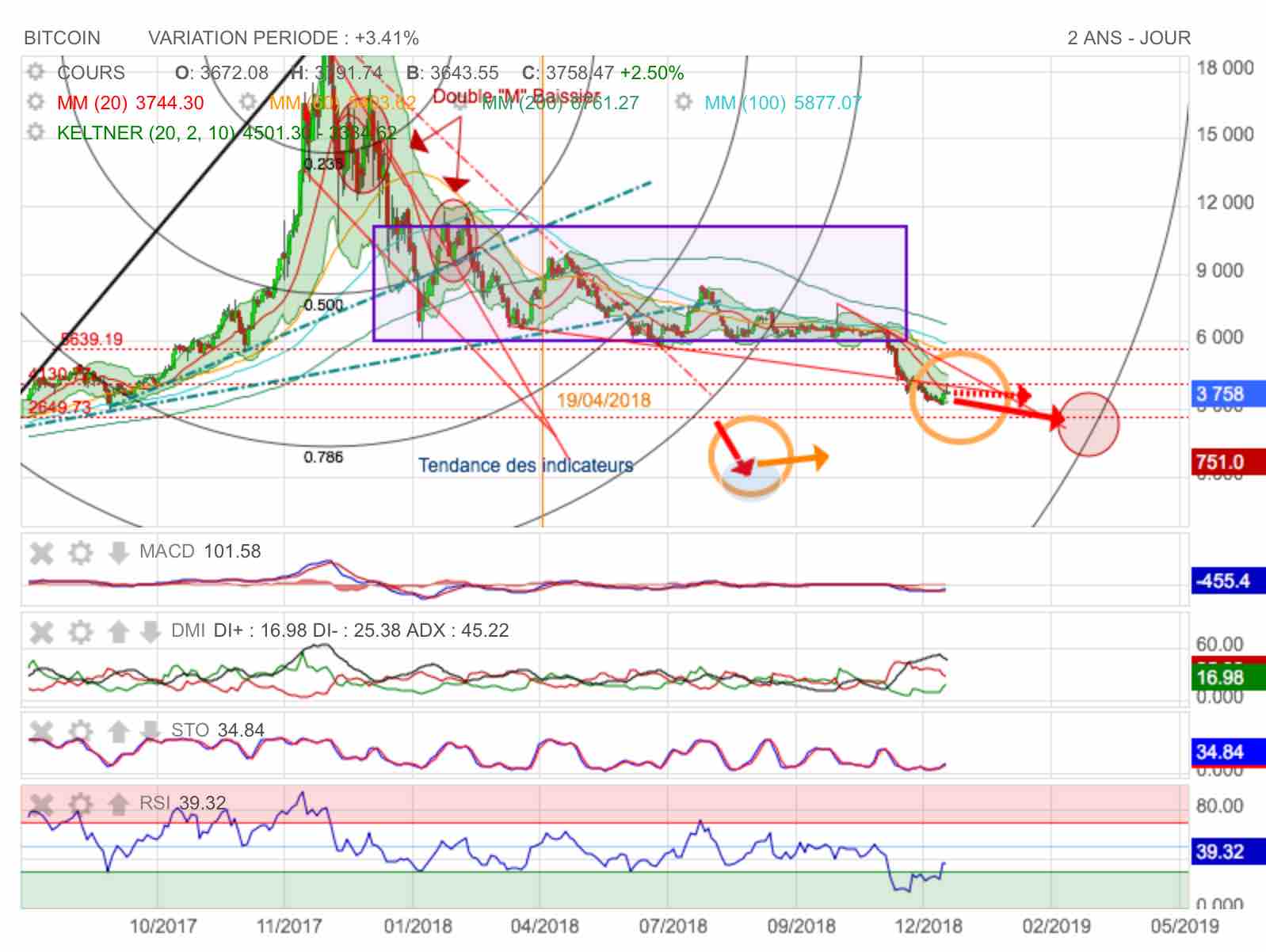Click the COURS series label
1266x952 pixels.
[x=91, y=73]
